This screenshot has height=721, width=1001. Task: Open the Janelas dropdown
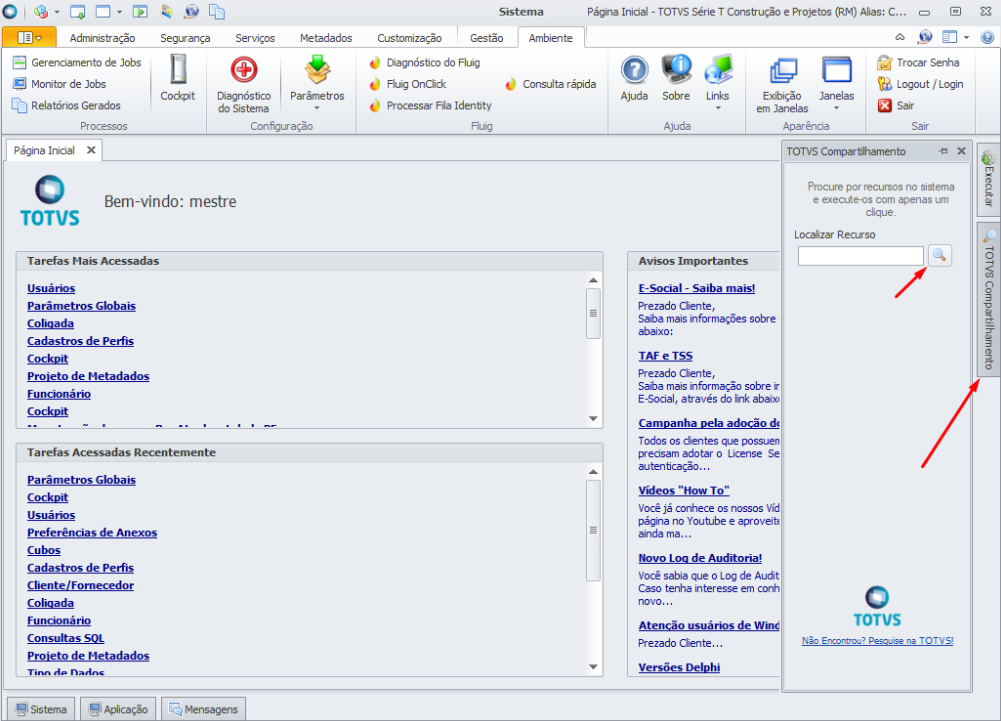pyautogui.click(x=836, y=83)
